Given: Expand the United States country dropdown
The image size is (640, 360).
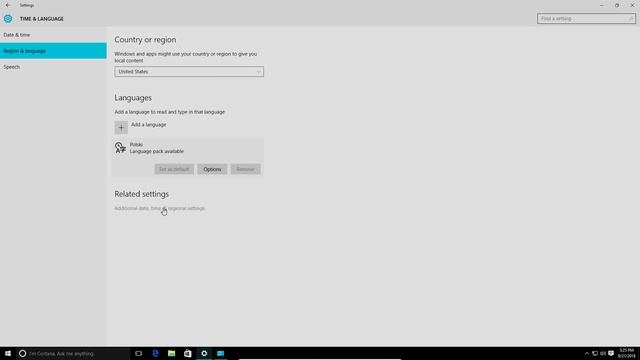Looking at the screenshot, I should click(x=189, y=72).
